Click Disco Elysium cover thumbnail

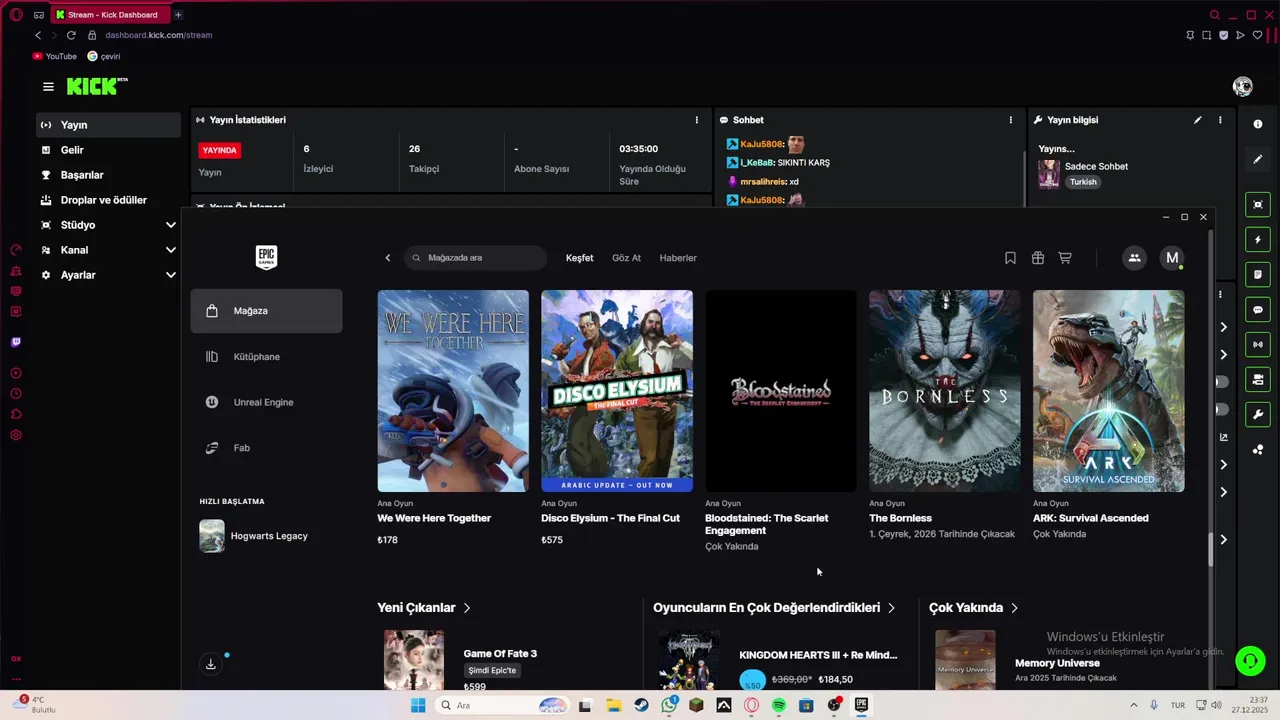617,391
